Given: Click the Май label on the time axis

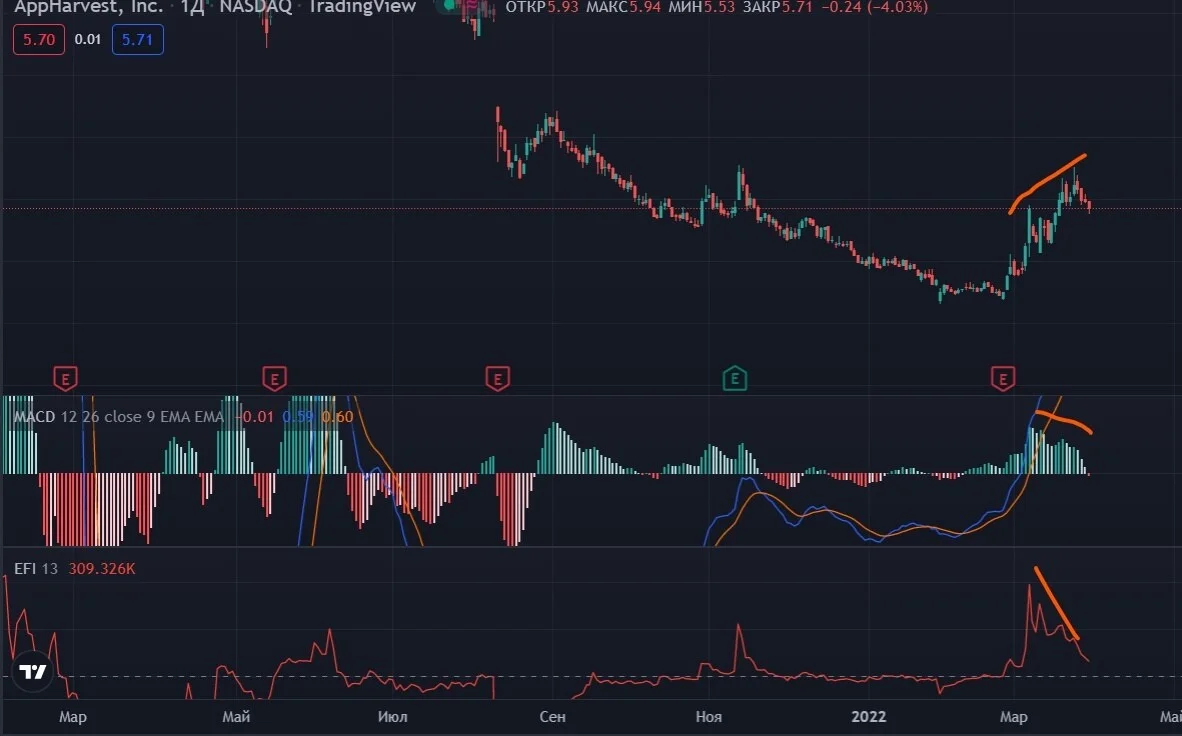Looking at the screenshot, I should pyautogui.click(x=237, y=716).
